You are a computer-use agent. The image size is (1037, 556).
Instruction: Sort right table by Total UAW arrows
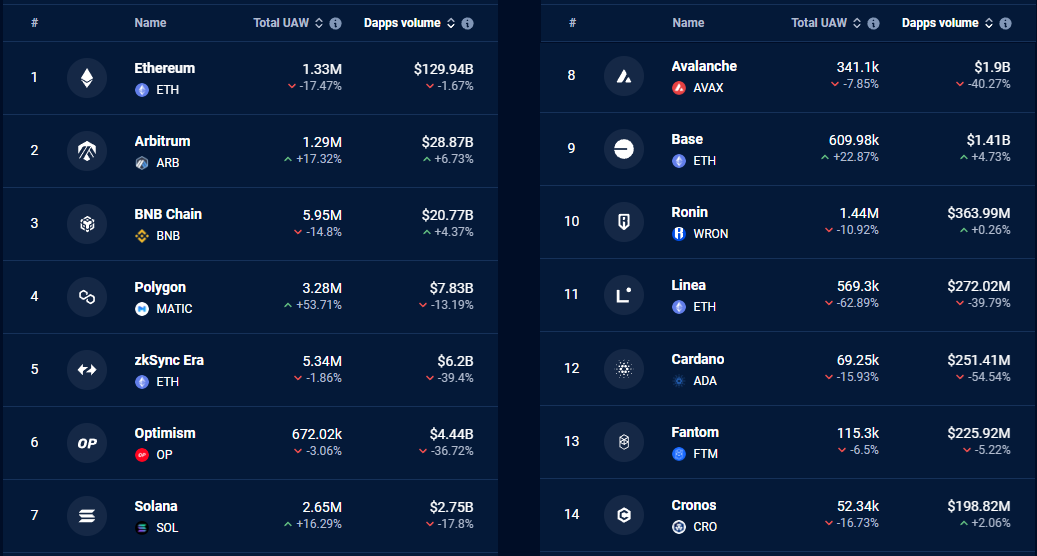[856, 23]
